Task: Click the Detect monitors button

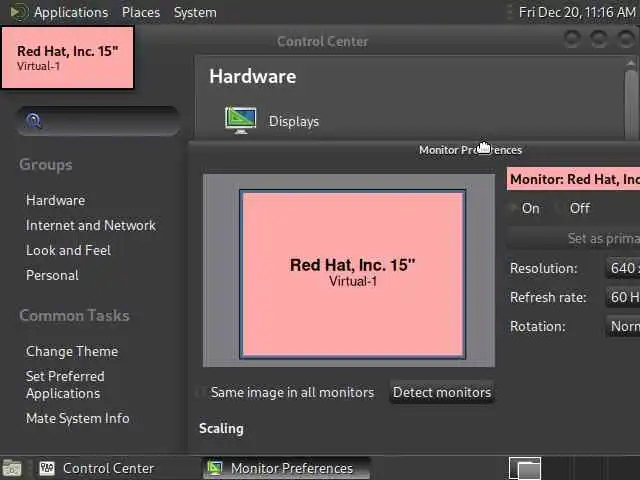Action: (x=442, y=392)
